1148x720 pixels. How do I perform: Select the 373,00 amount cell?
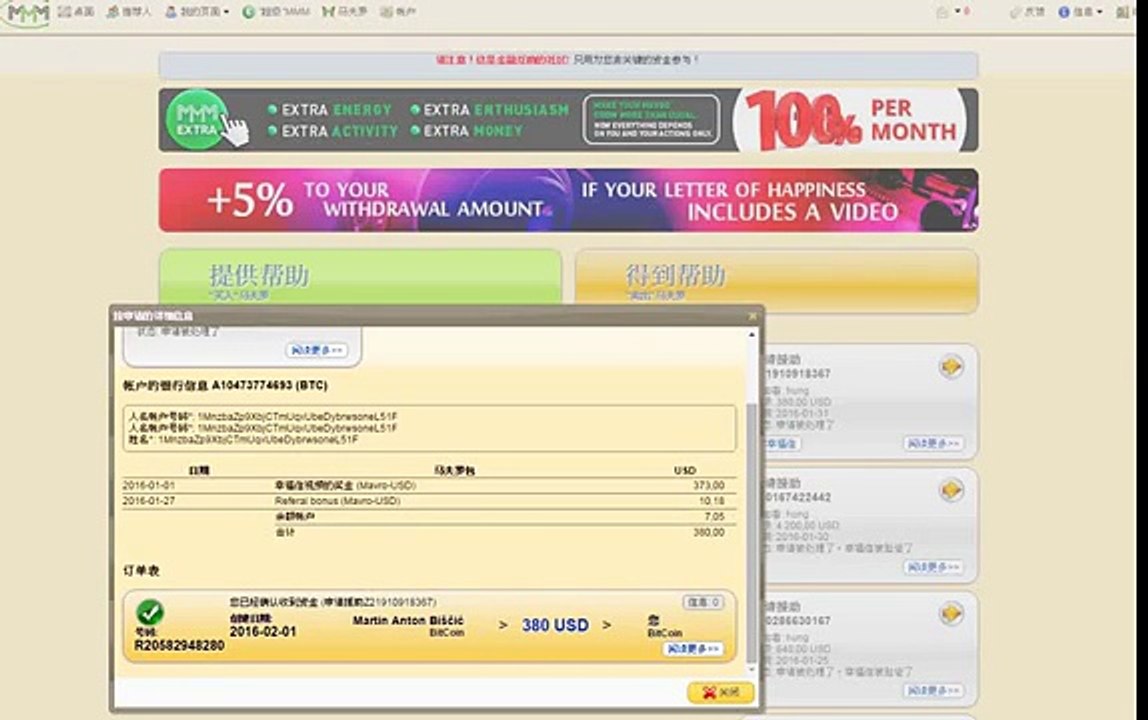[x=709, y=486]
